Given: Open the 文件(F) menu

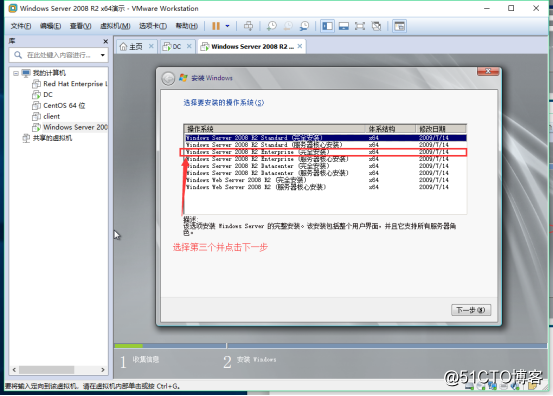Looking at the screenshot, I should pos(20,26).
